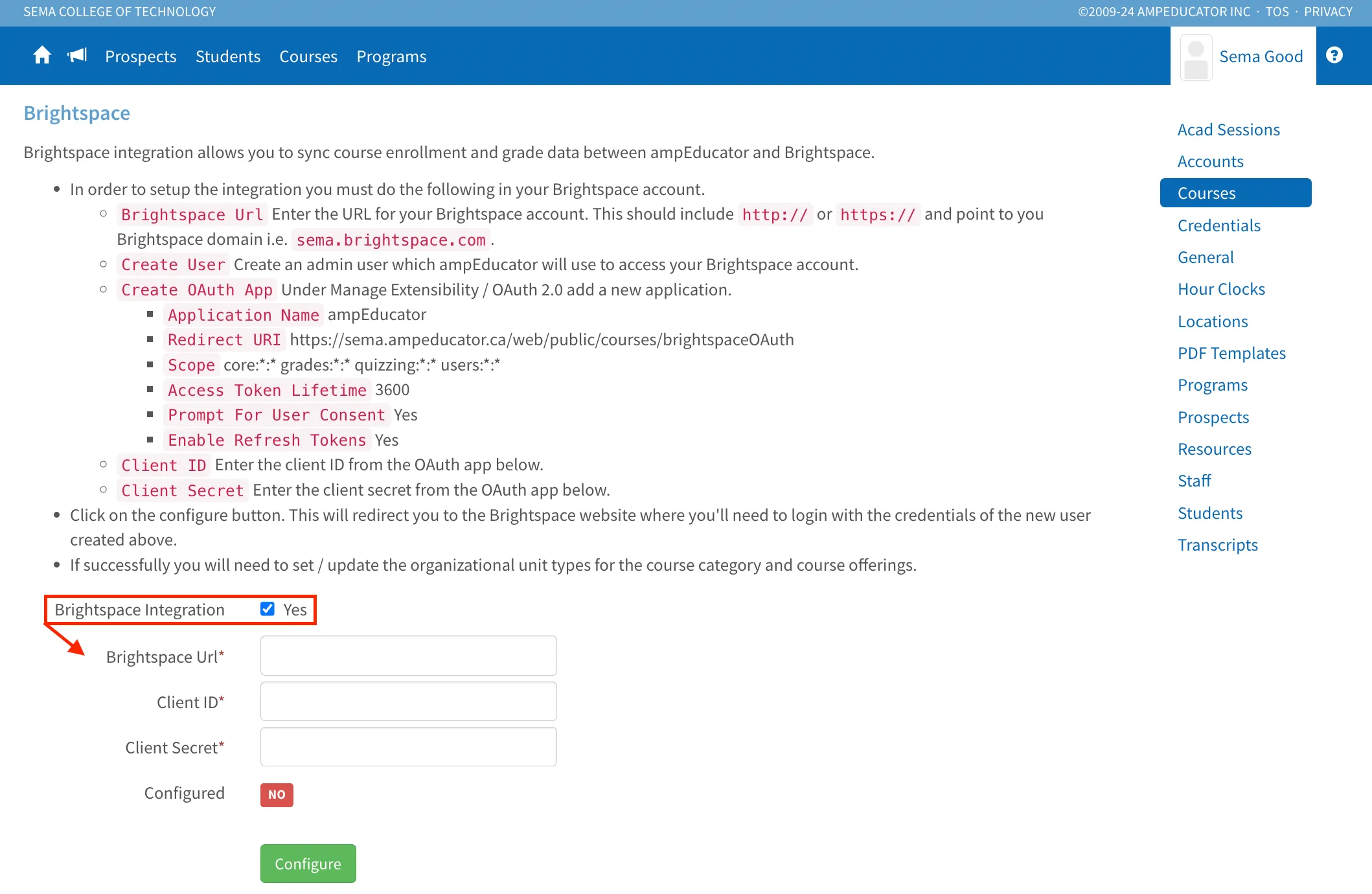Open Resources in sidebar
The width and height of the screenshot is (1372, 894).
[x=1214, y=449]
